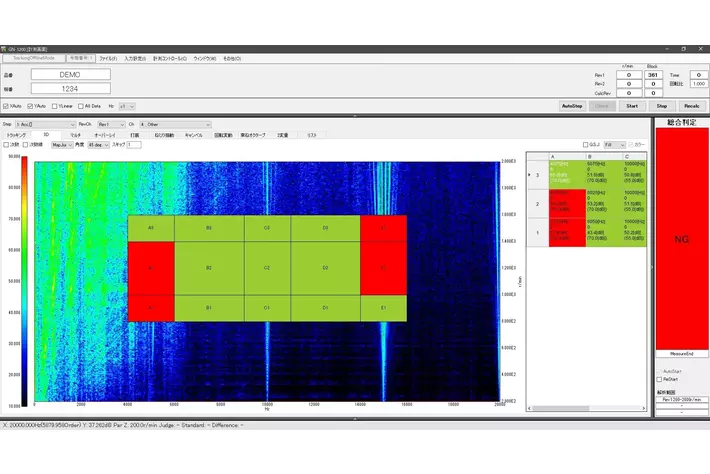Enable the YLinear checkbox

(x=55, y=105)
